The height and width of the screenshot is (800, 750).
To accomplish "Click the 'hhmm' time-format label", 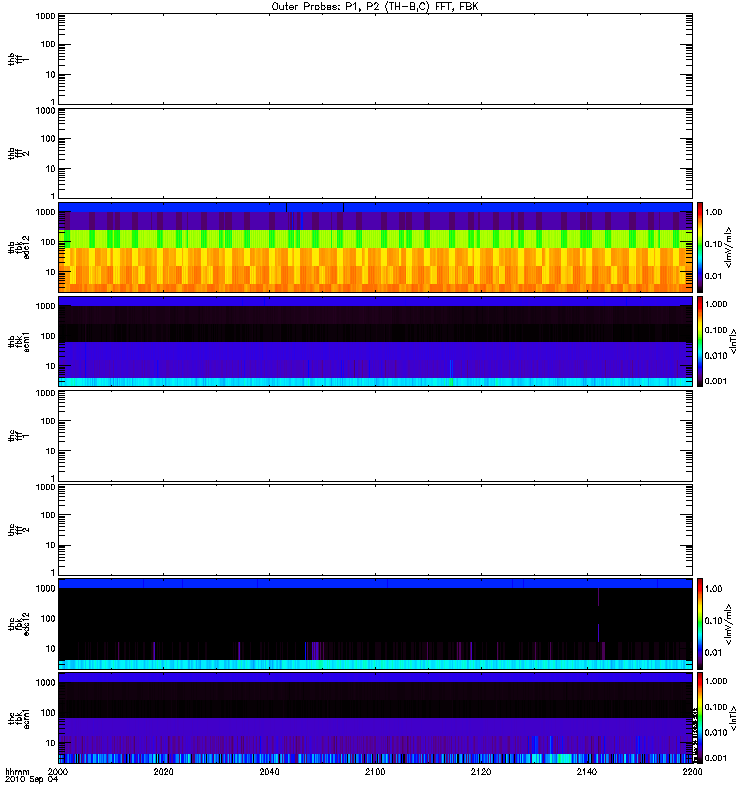I will [17, 772].
